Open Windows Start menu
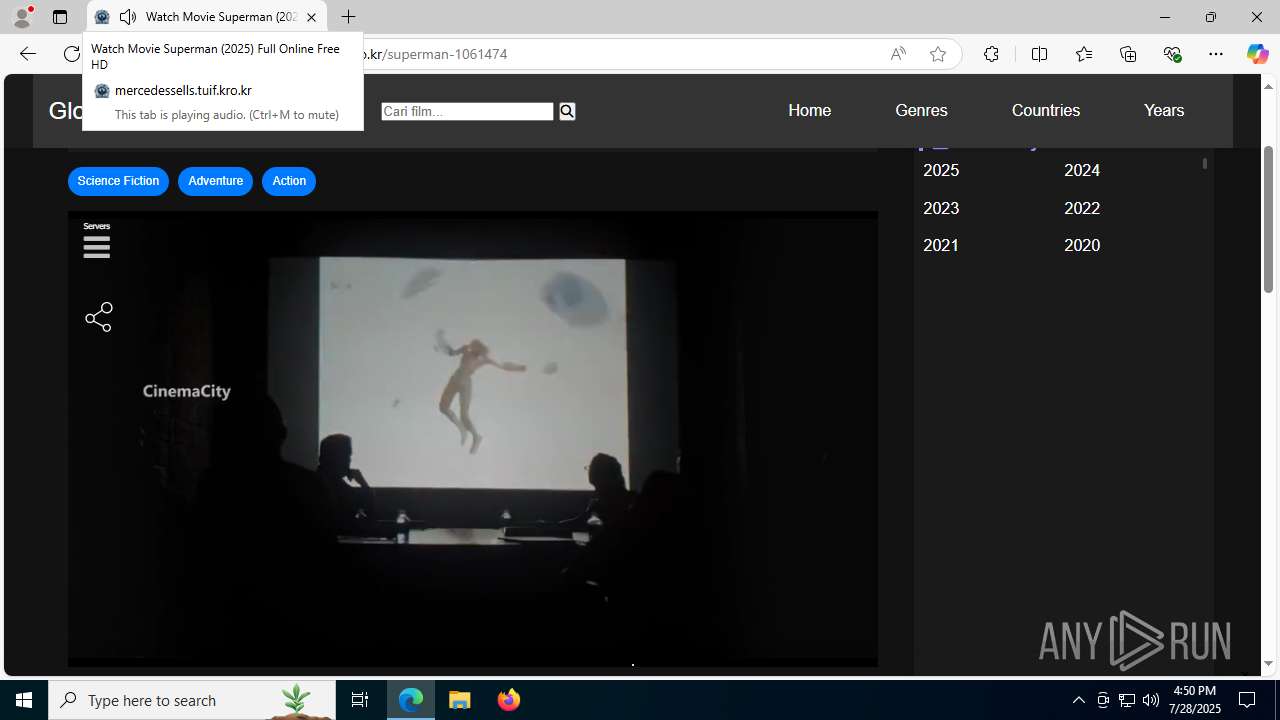1280x720 pixels. tap(24, 700)
